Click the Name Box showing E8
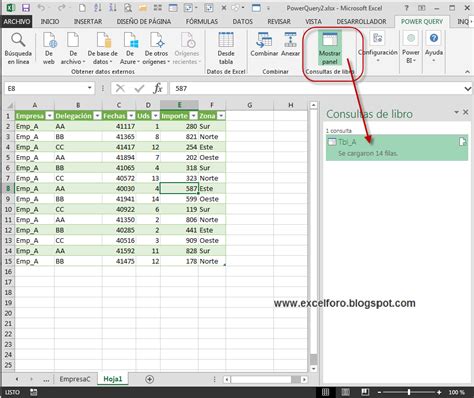Screen dimensions: 474x398 point(45,88)
